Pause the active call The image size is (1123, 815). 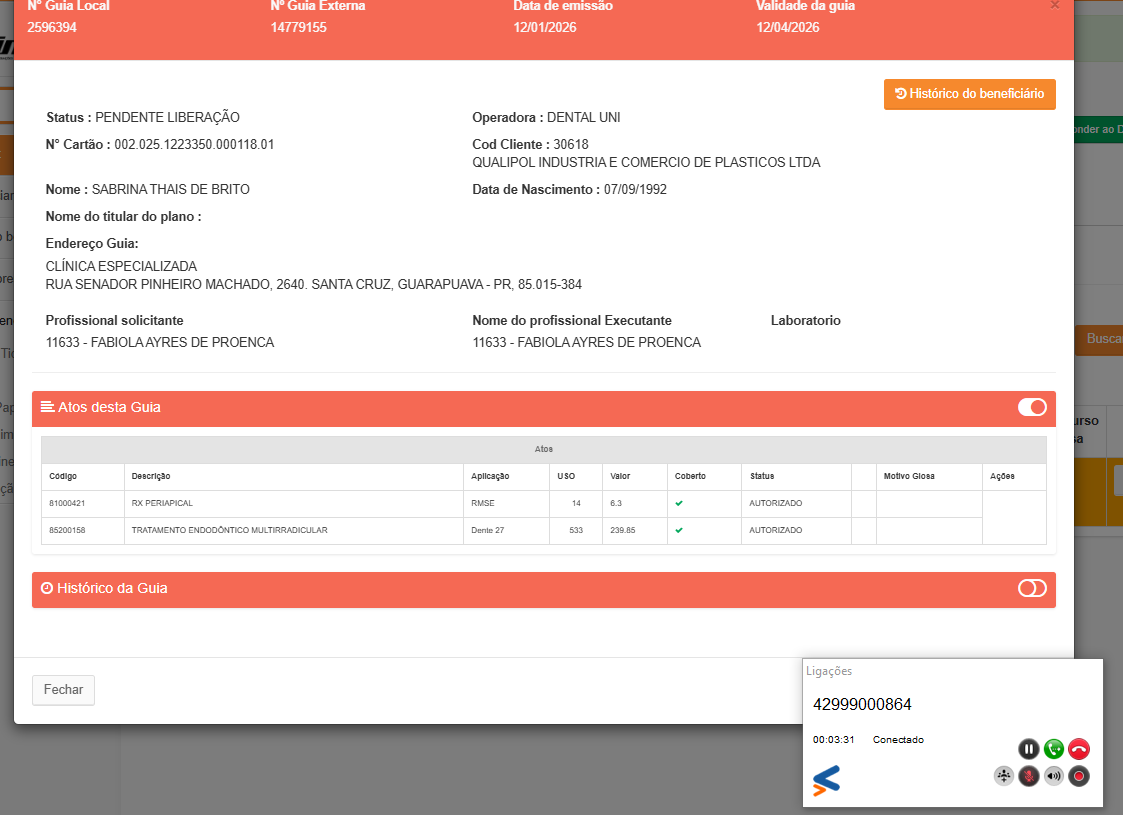pos(1029,749)
